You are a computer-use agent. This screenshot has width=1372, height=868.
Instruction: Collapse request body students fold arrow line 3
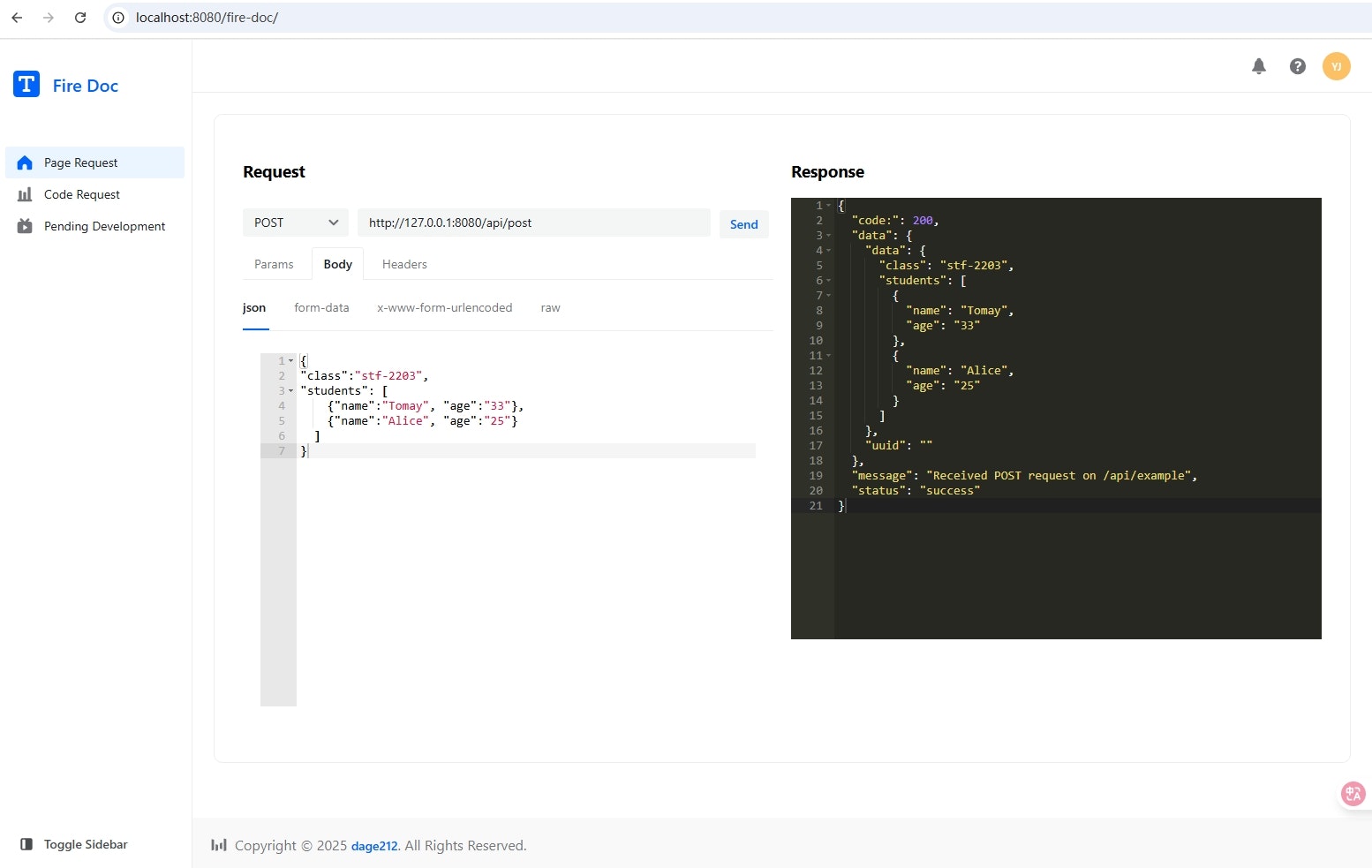click(290, 390)
